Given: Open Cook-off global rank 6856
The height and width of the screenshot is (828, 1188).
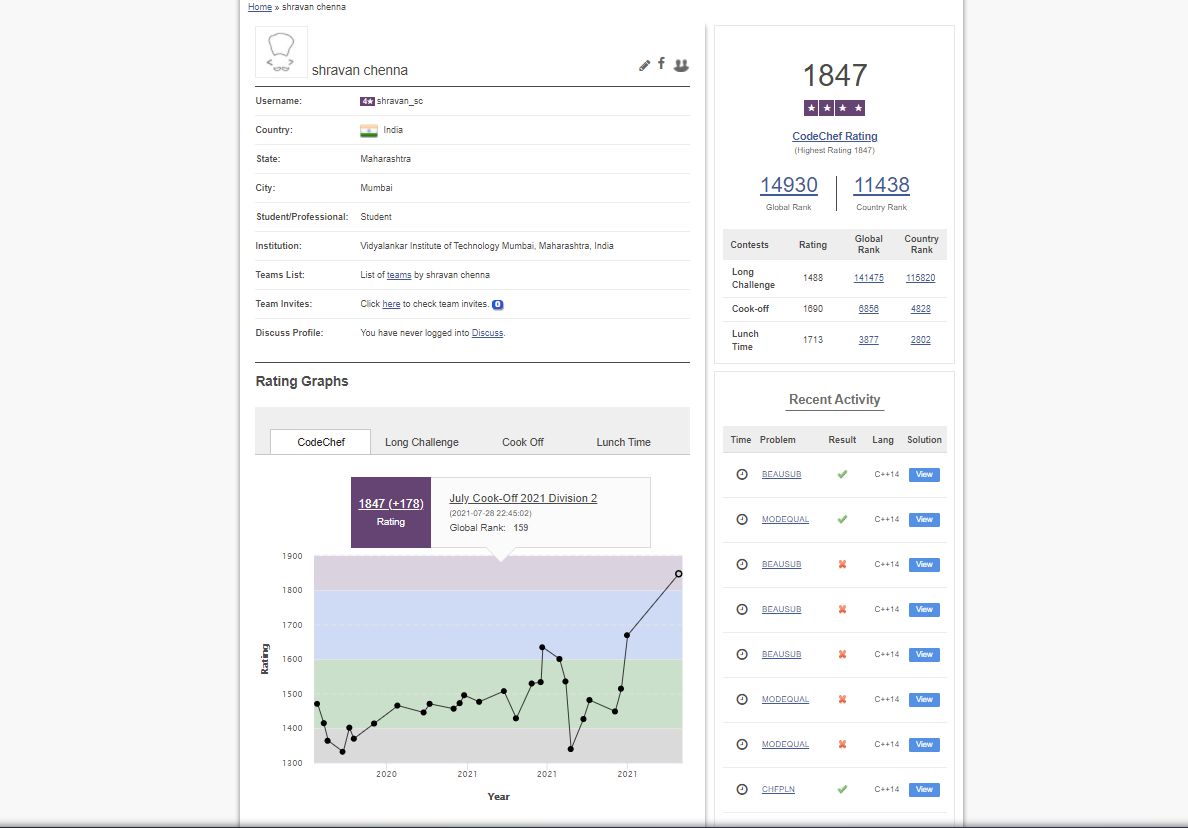Looking at the screenshot, I should (x=868, y=309).
